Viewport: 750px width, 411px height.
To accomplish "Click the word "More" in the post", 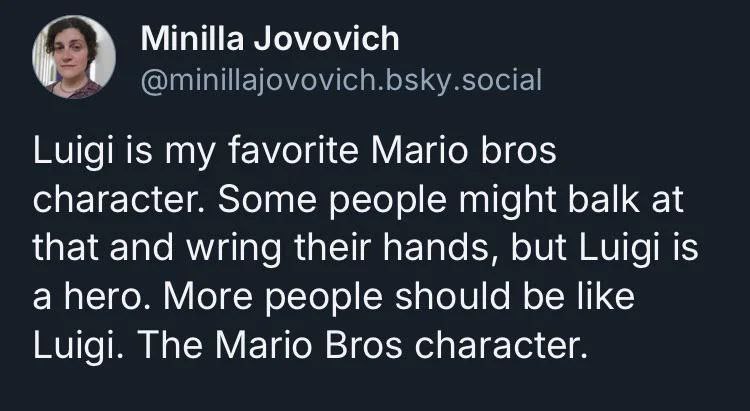I will click(x=208, y=298).
